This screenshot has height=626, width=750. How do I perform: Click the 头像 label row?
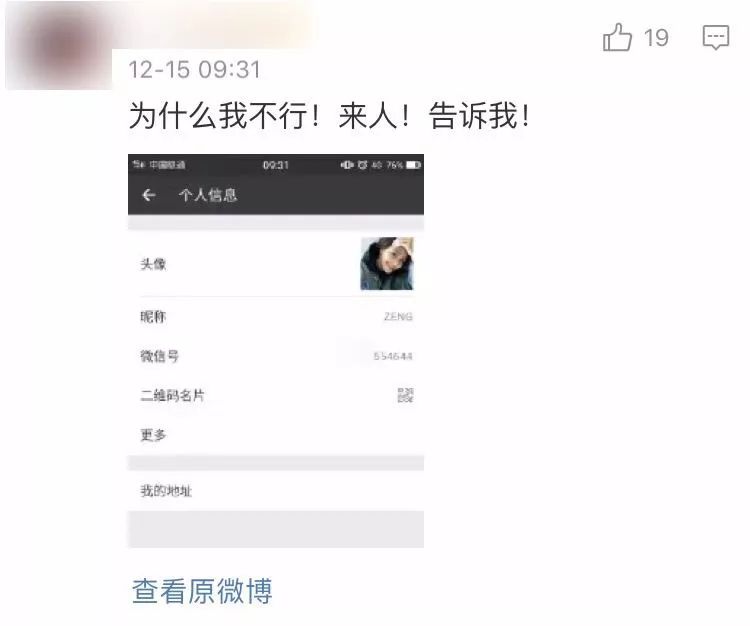276,264
